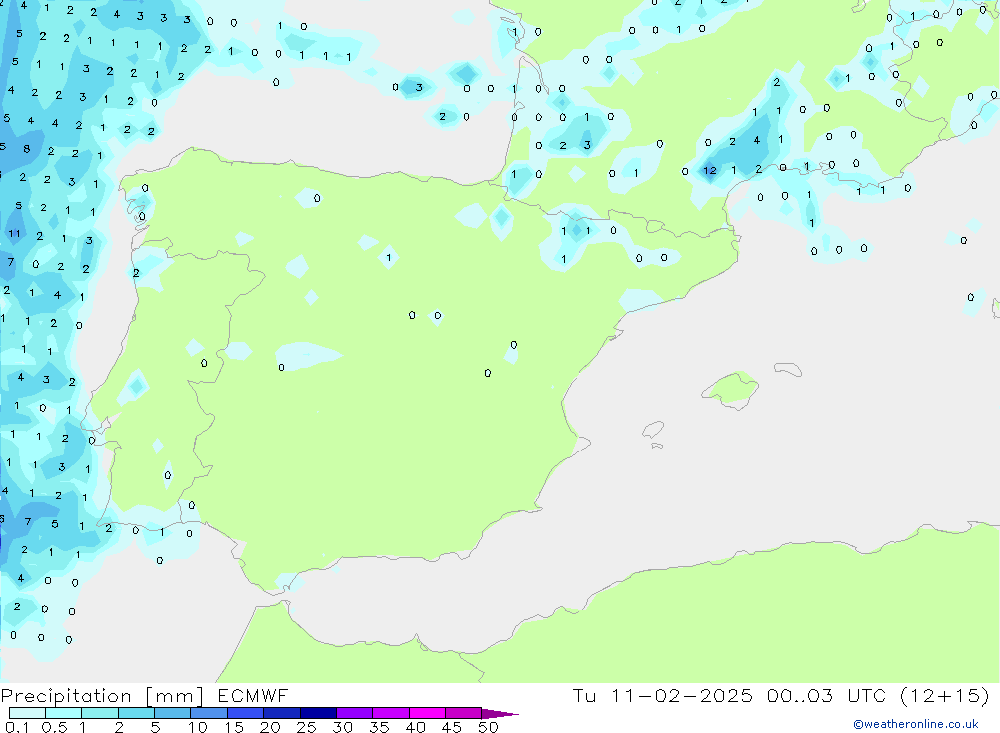Image resolution: width=1000 pixels, height=733 pixels.
Task: Click the 0.1 label on the legend scale
Action: click(x=15, y=727)
